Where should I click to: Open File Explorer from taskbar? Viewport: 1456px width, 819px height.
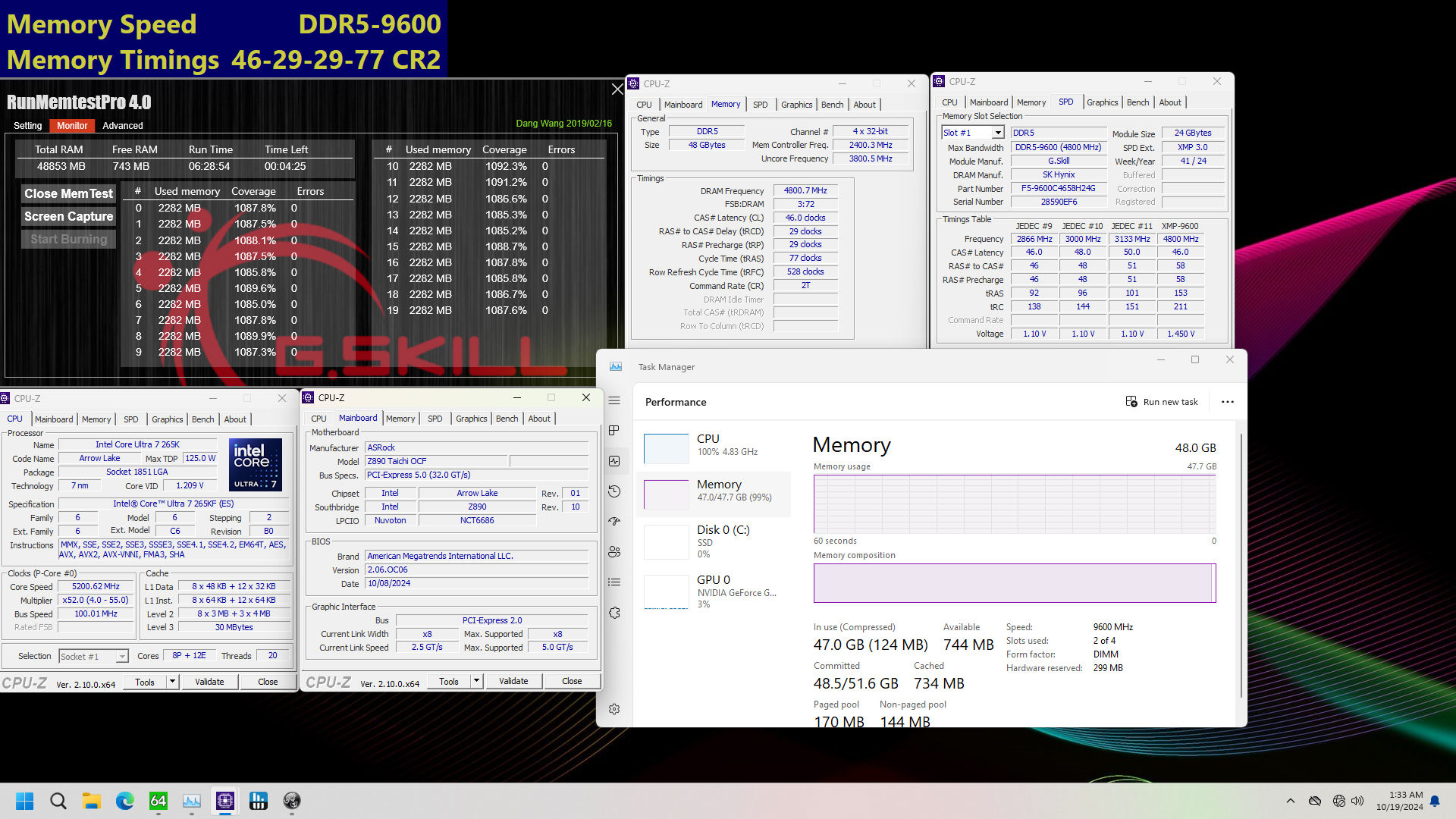(91, 801)
